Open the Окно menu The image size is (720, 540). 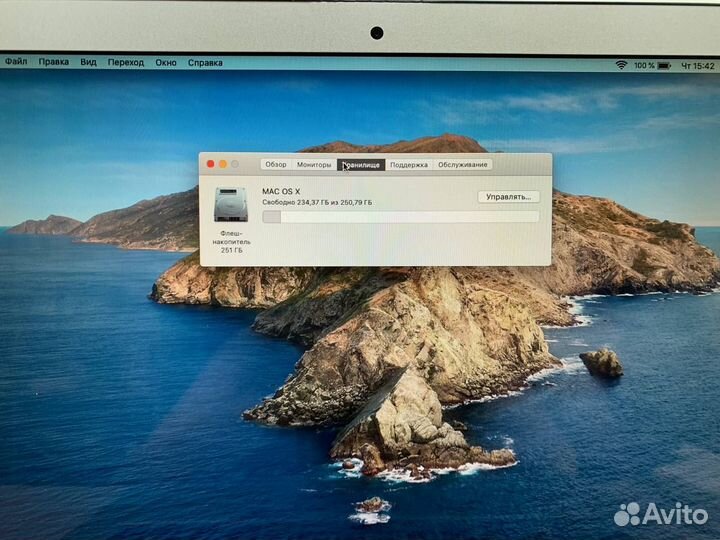coord(166,62)
